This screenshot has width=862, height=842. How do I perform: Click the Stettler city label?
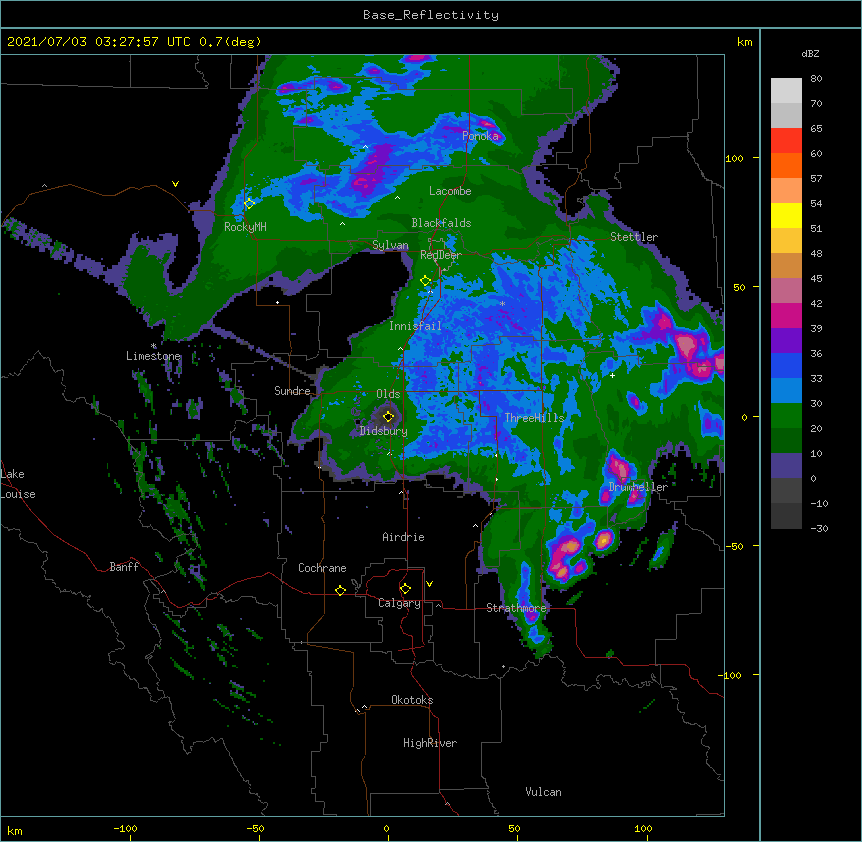tap(634, 237)
